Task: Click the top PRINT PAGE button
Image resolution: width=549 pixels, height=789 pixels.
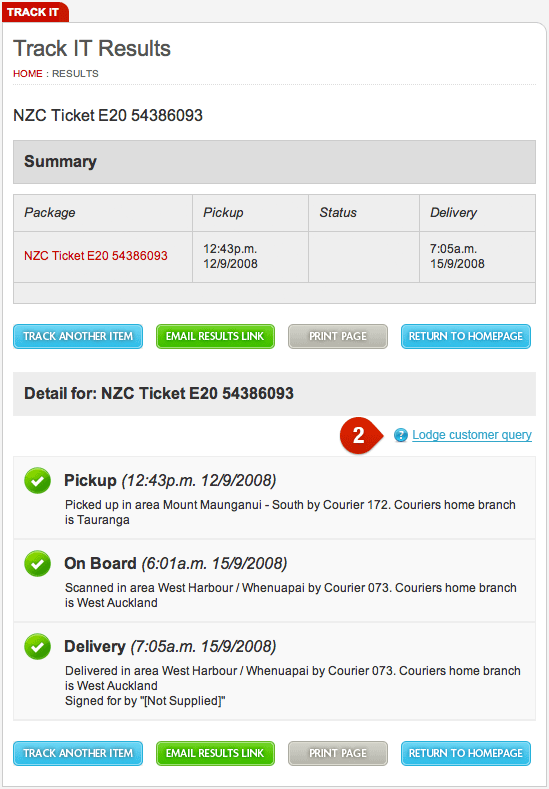Action: (x=338, y=337)
